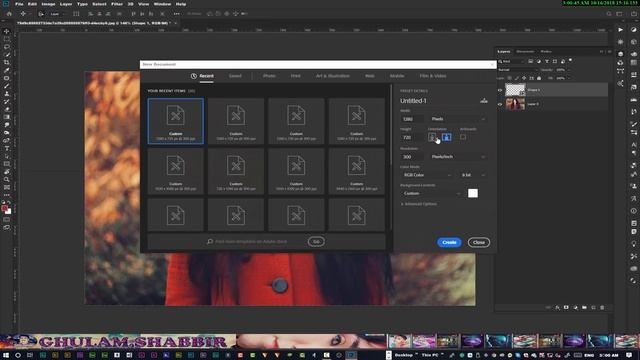Open the RGB Color mode dropdown
This screenshot has width=640, height=360.
(427, 175)
